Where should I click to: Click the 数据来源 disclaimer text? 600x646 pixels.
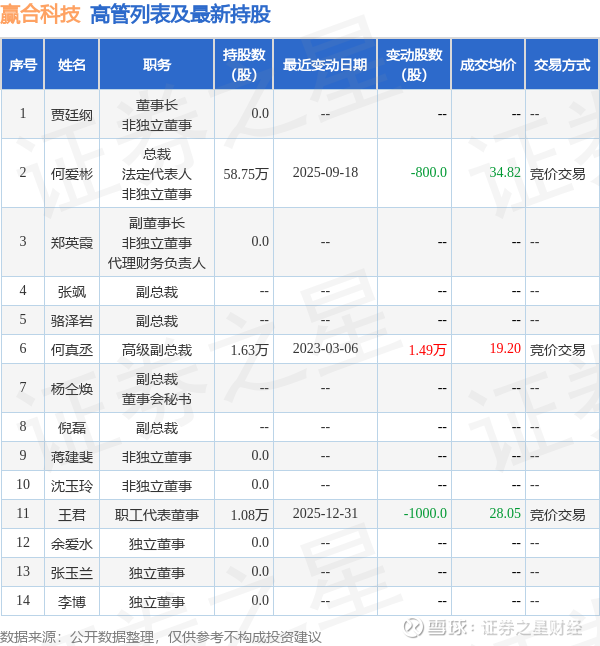160,637
